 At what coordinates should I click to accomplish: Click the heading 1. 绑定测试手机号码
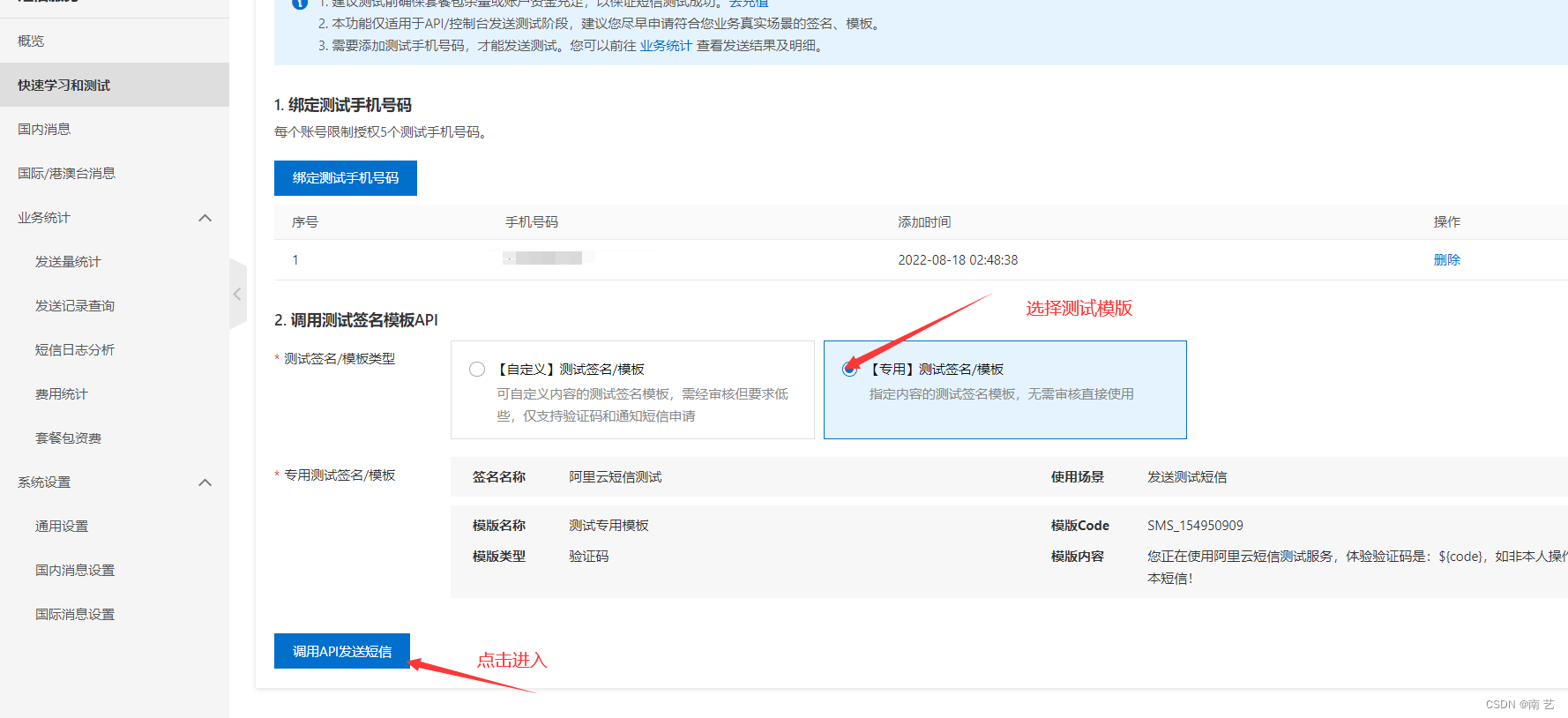343,105
